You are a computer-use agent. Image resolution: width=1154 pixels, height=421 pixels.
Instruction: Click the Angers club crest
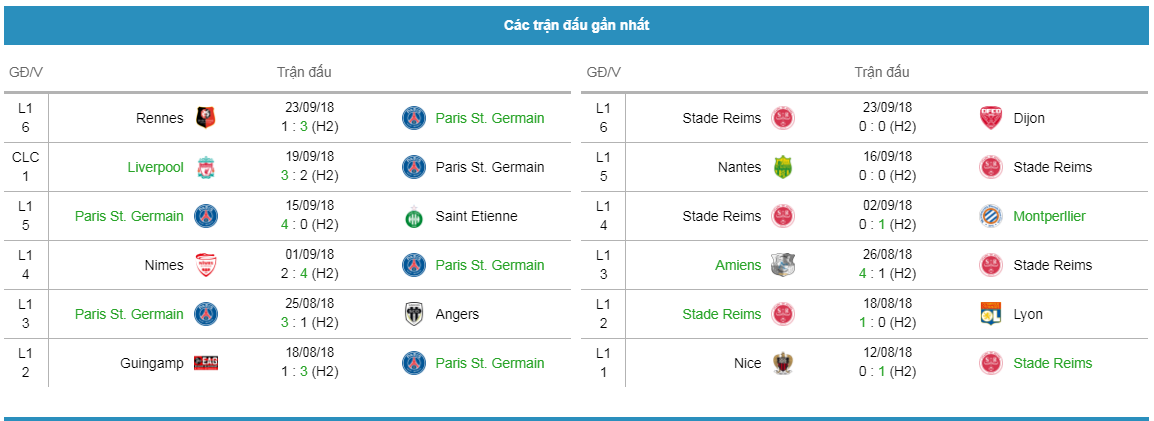point(414,314)
